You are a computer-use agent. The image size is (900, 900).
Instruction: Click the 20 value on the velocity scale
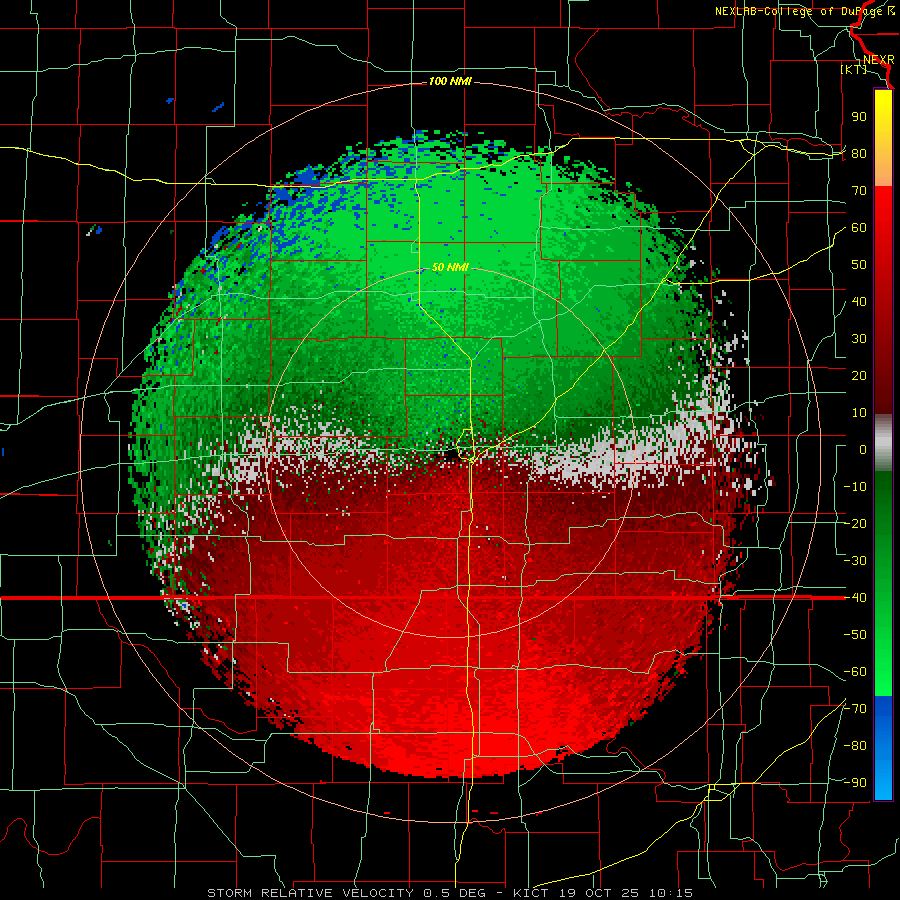point(859,376)
